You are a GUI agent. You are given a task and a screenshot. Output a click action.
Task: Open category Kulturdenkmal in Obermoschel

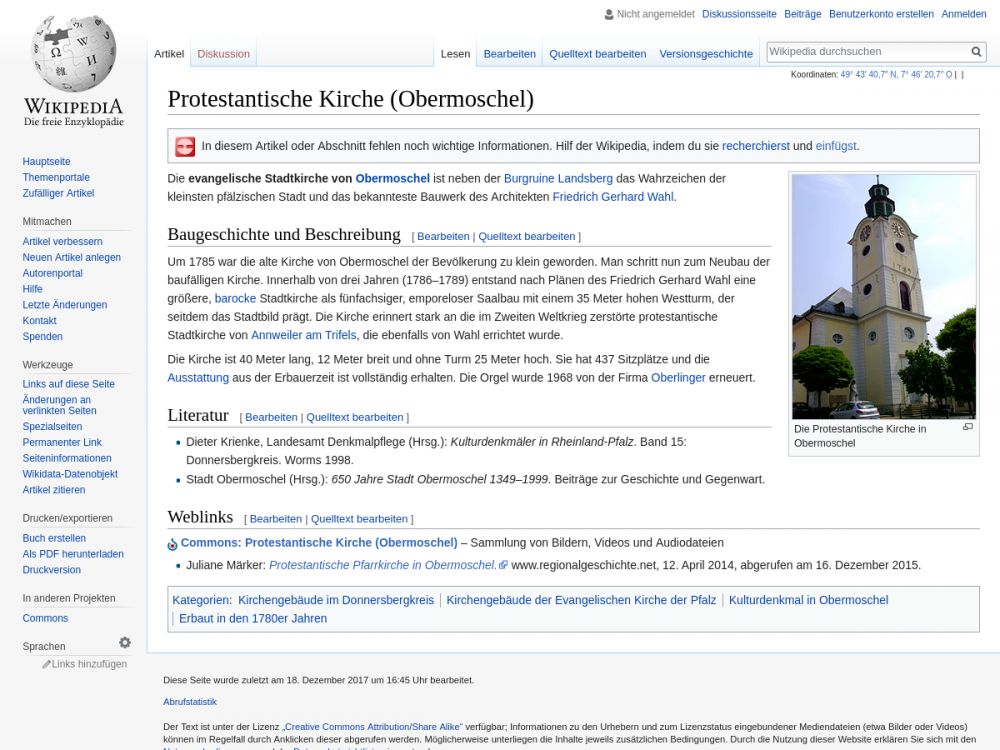pos(808,600)
